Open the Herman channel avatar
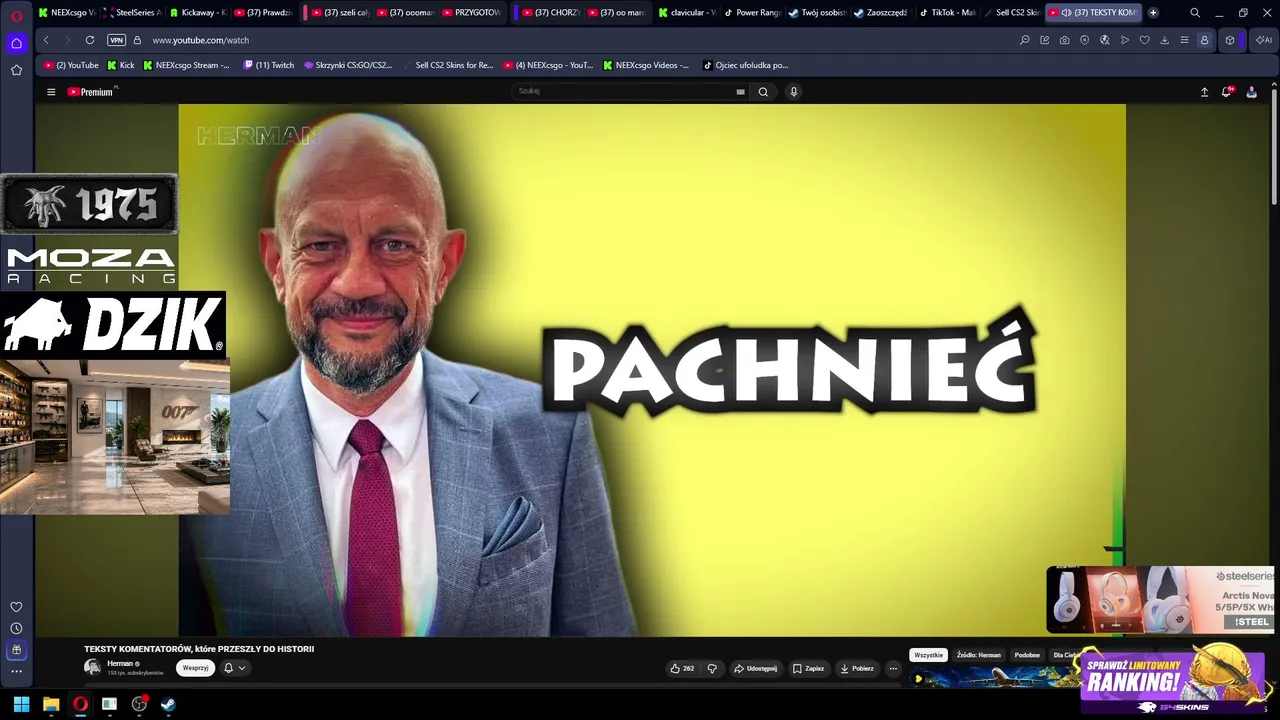 (x=93, y=667)
